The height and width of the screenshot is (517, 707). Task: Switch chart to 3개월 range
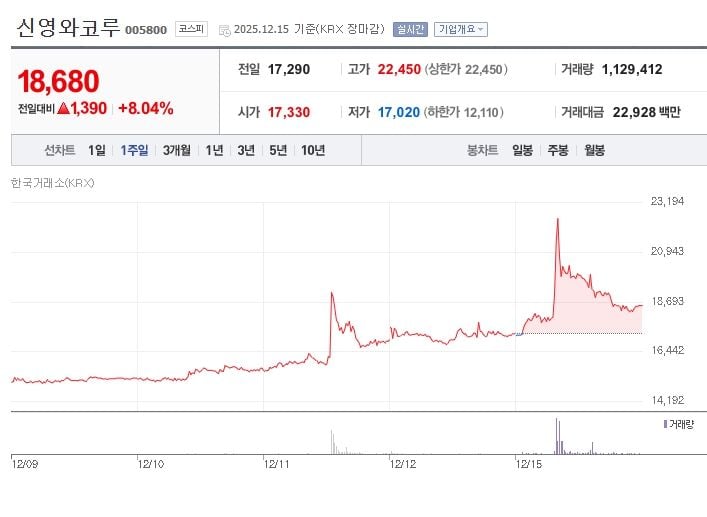[x=177, y=151]
